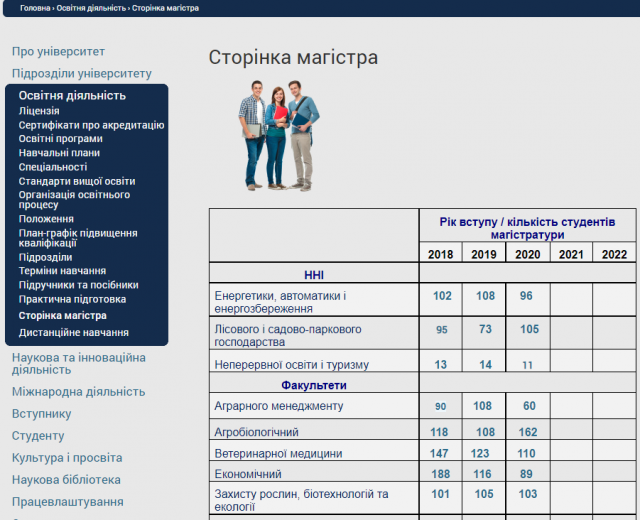Open Підручники та посібники link
Screen dimensions: 640x520
click(x=79, y=285)
